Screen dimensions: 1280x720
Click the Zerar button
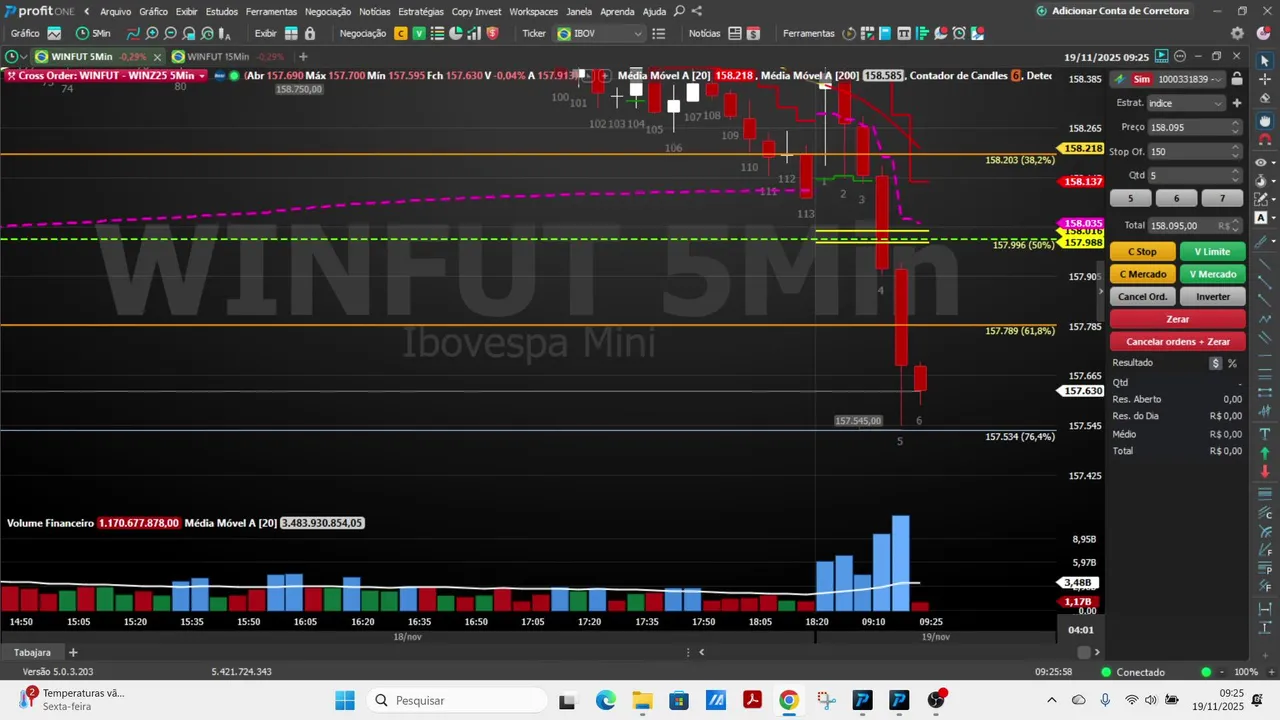click(x=1178, y=319)
